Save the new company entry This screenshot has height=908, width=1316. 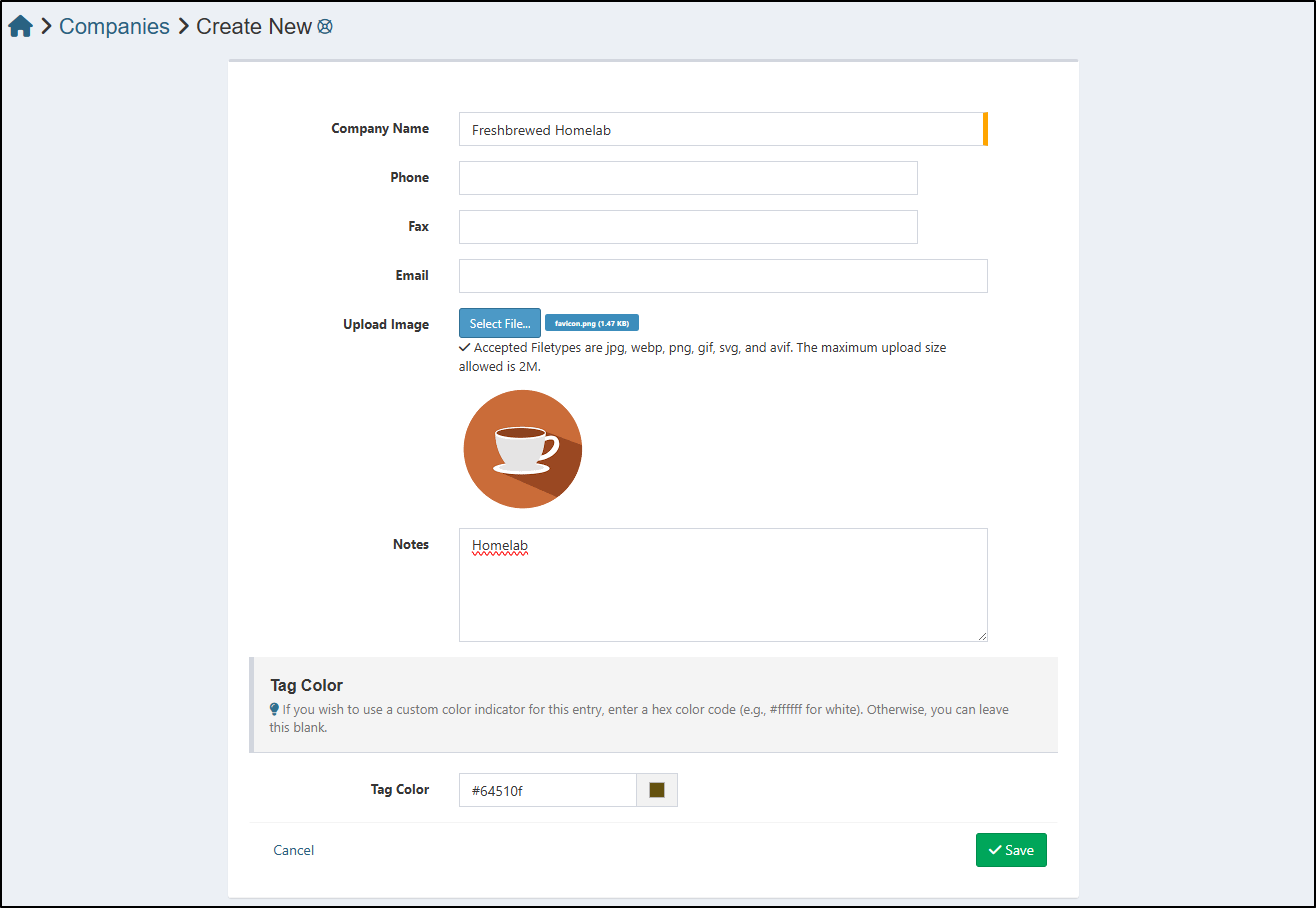1011,850
